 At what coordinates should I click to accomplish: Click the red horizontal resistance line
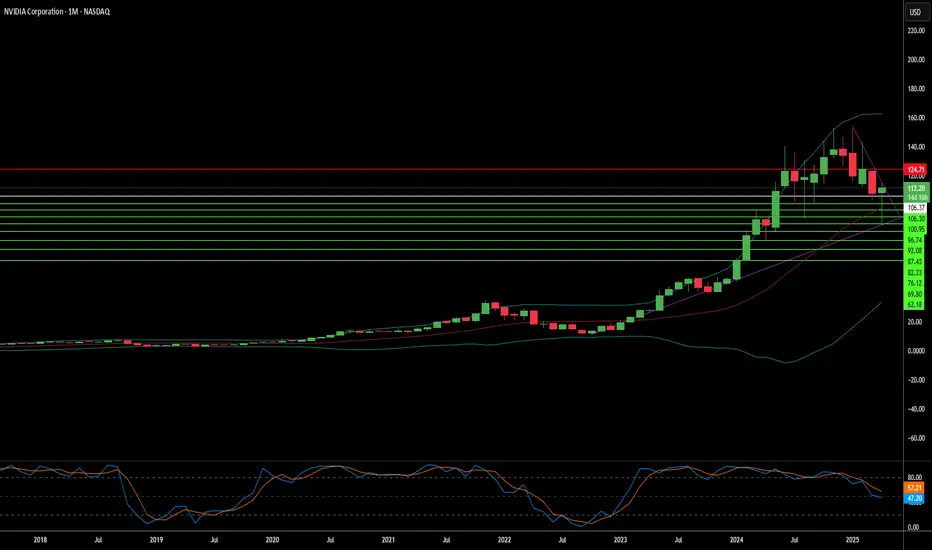click(452, 169)
